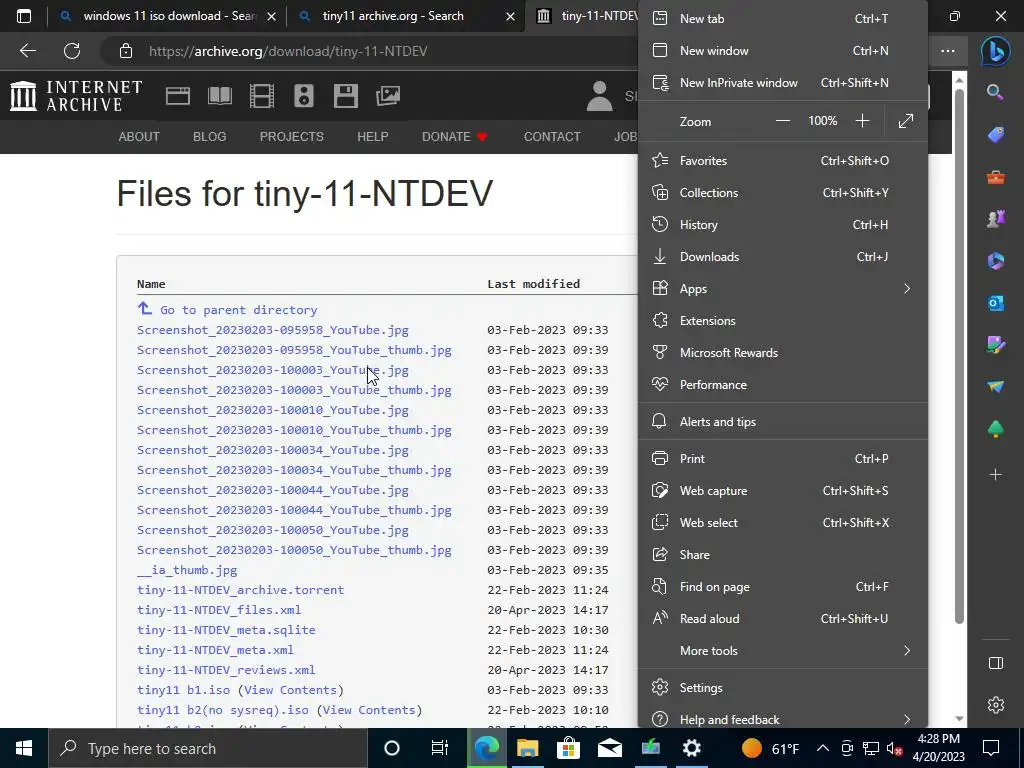This screenshot has width=1024, height=768.
Task: Open the sidebar Microsoft 365 icon
Action: (995, 261)
